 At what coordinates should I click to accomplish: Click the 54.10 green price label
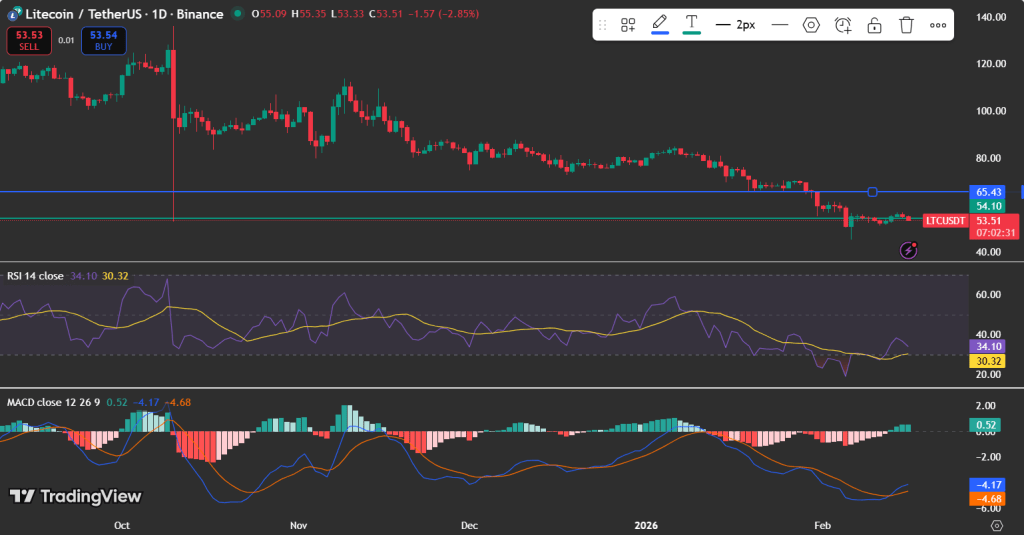tap(988, 206)
